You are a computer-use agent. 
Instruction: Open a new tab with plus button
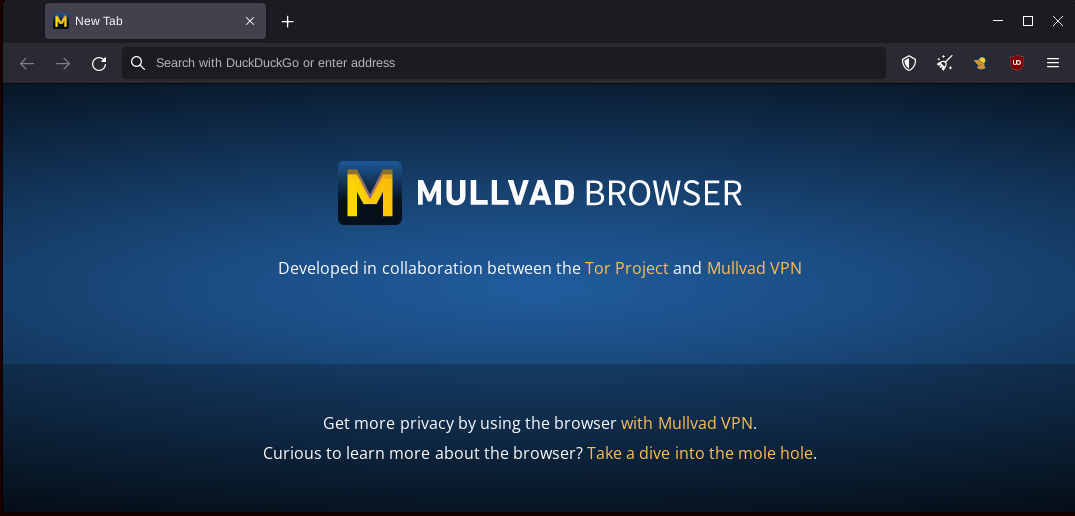[288, 21]
